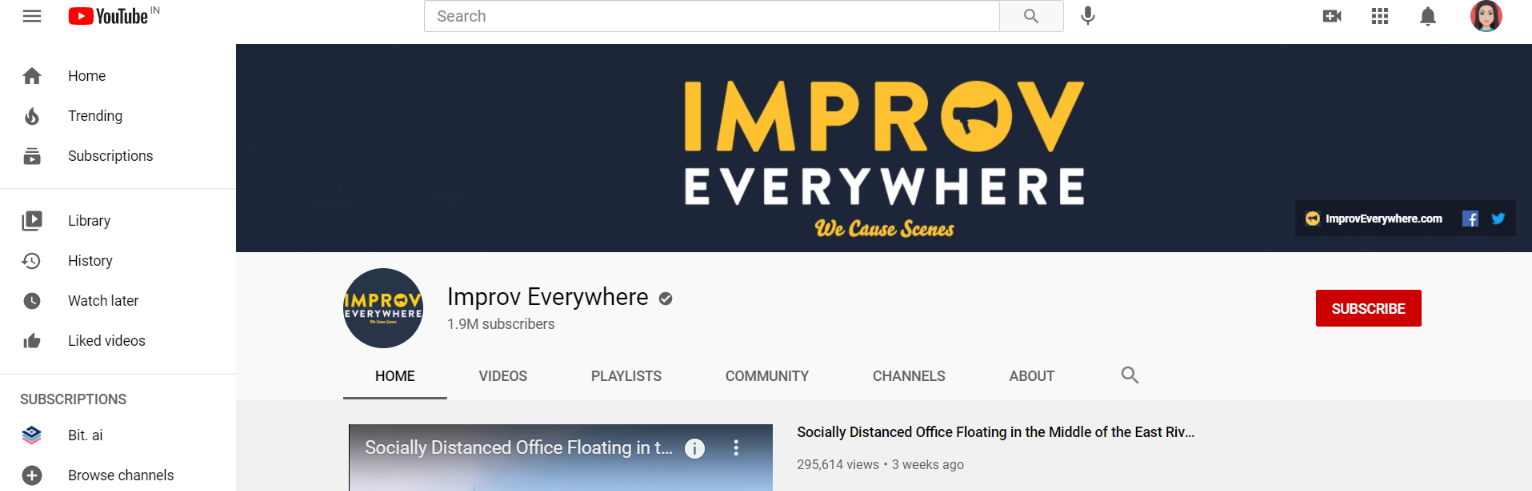Click Trending label in sidebar
This screenshot has height=491, width=1532.
95,116
